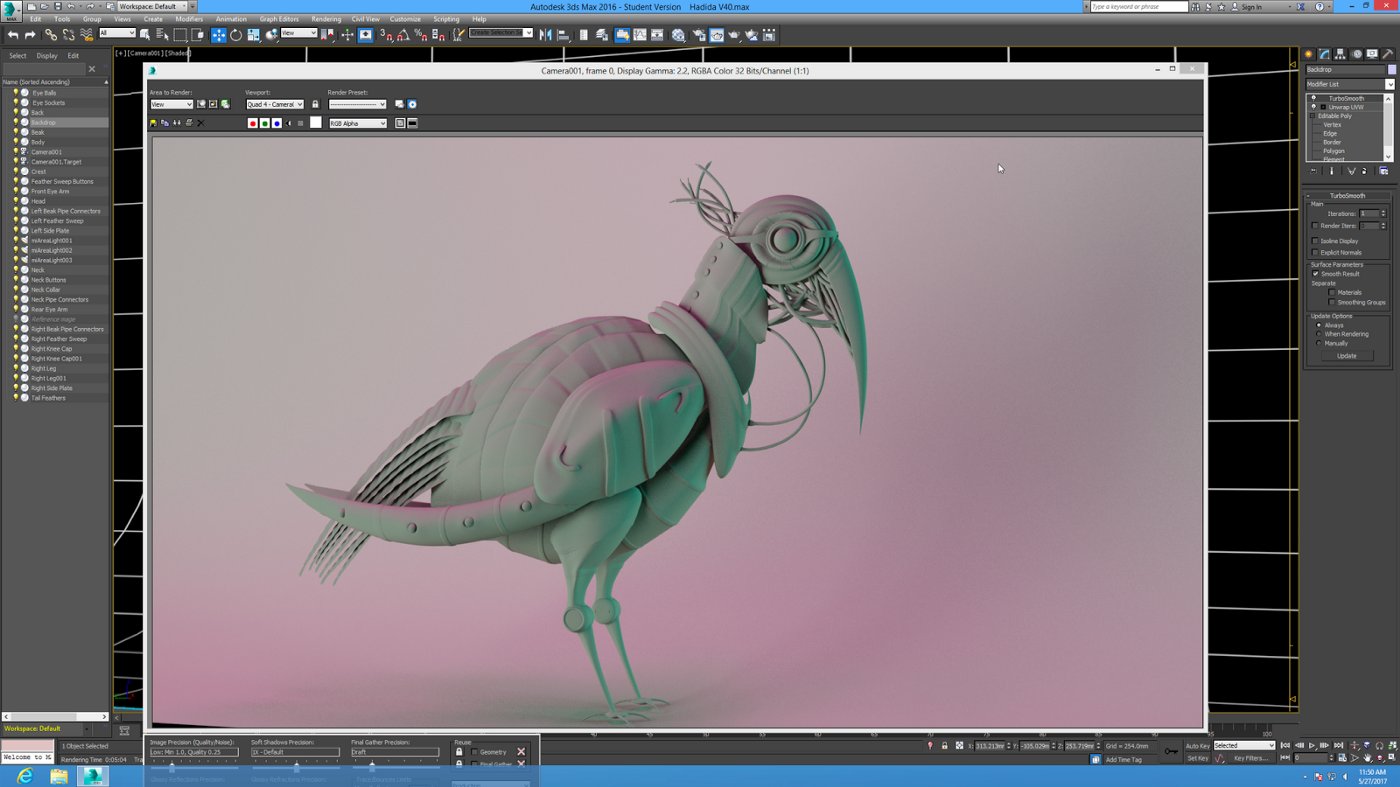Click the Update button in TurboSmooth
This screenshot has height=787, width=1400.
(x=1347, y=355)
